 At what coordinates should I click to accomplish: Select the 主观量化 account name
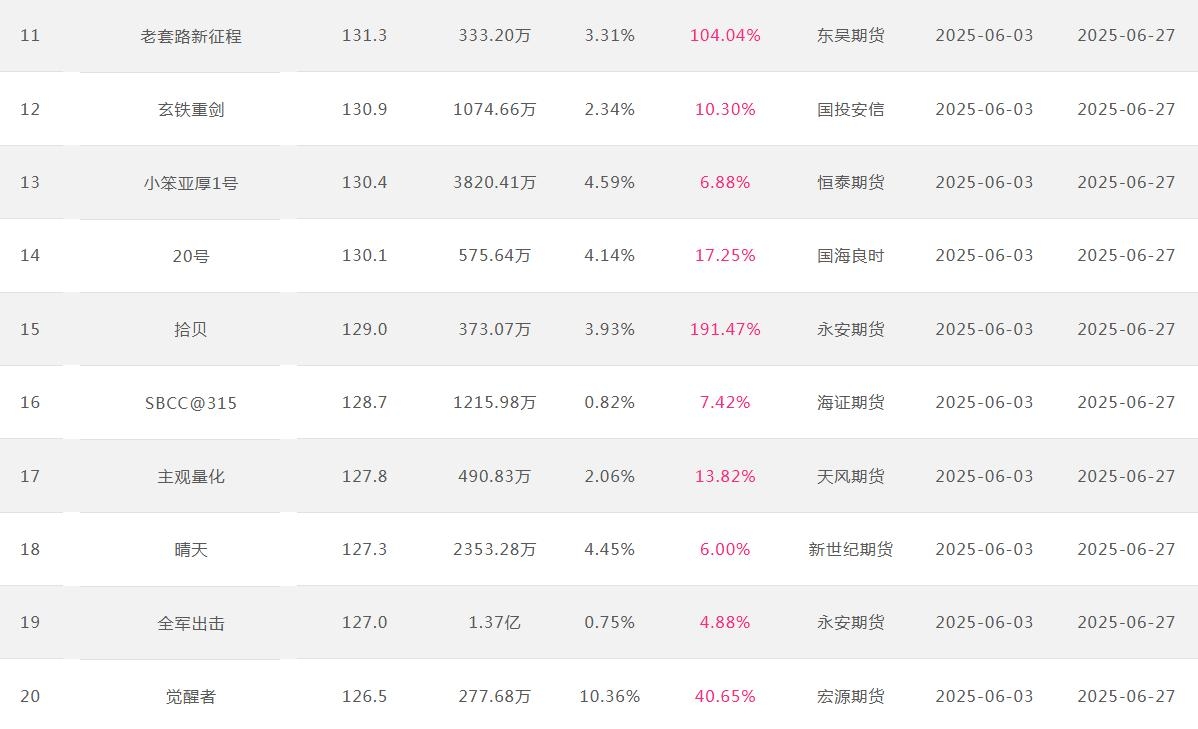click(191, 476)
